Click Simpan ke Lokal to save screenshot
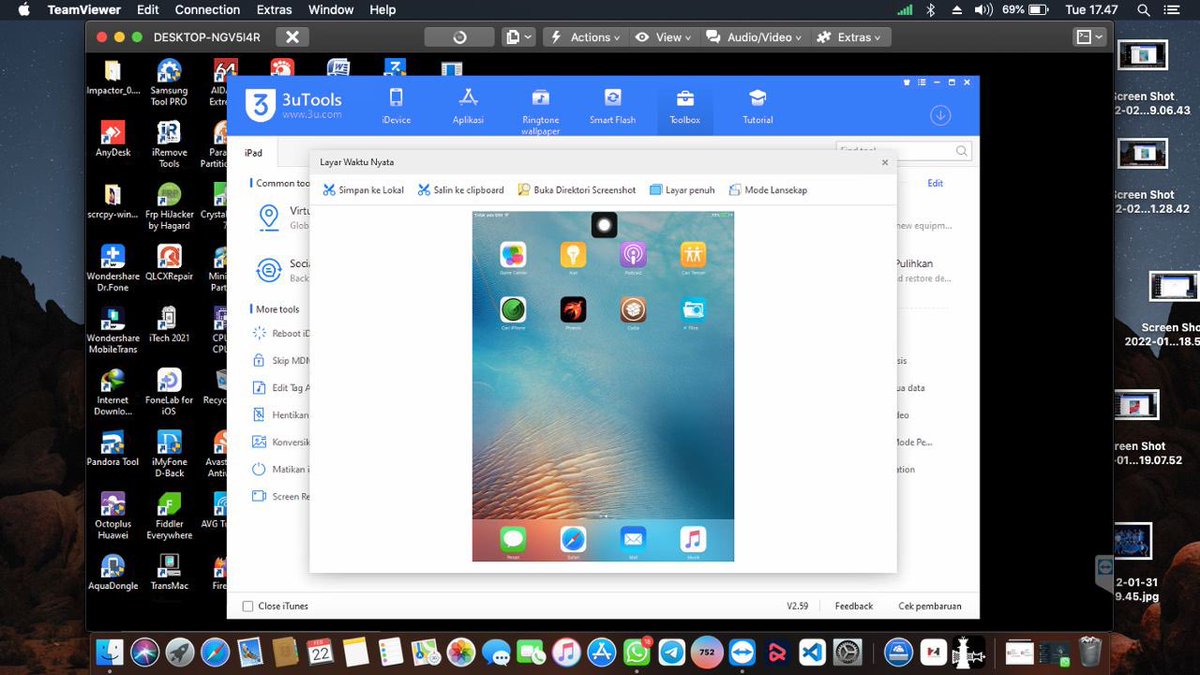Viewport: 1200px width, 675px height. pyautogui.click(x=363, y=190)
